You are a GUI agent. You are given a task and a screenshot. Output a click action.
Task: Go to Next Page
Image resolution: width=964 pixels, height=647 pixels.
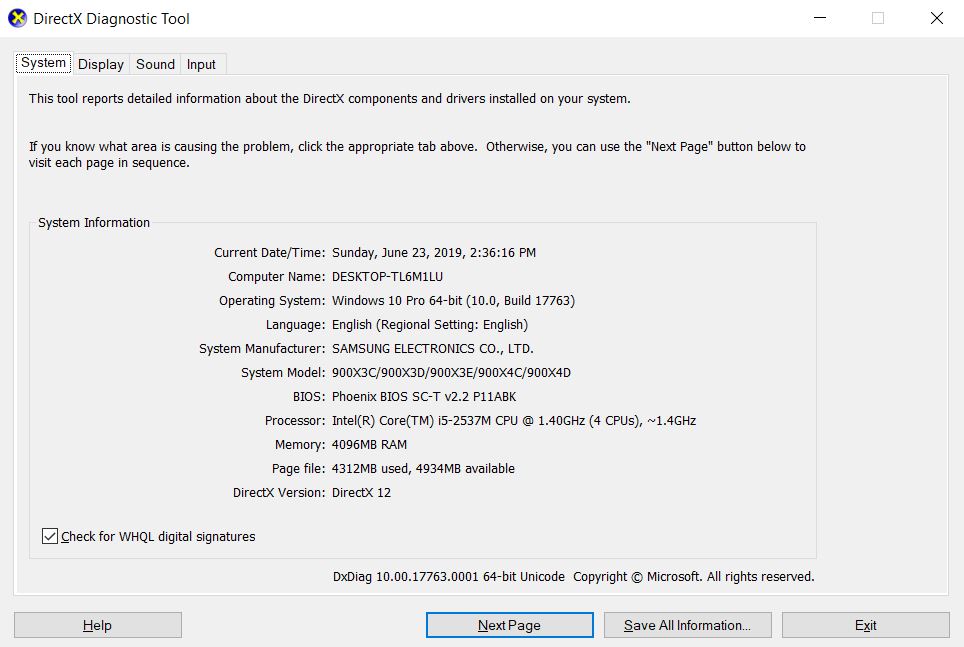(x=510, y=625)
